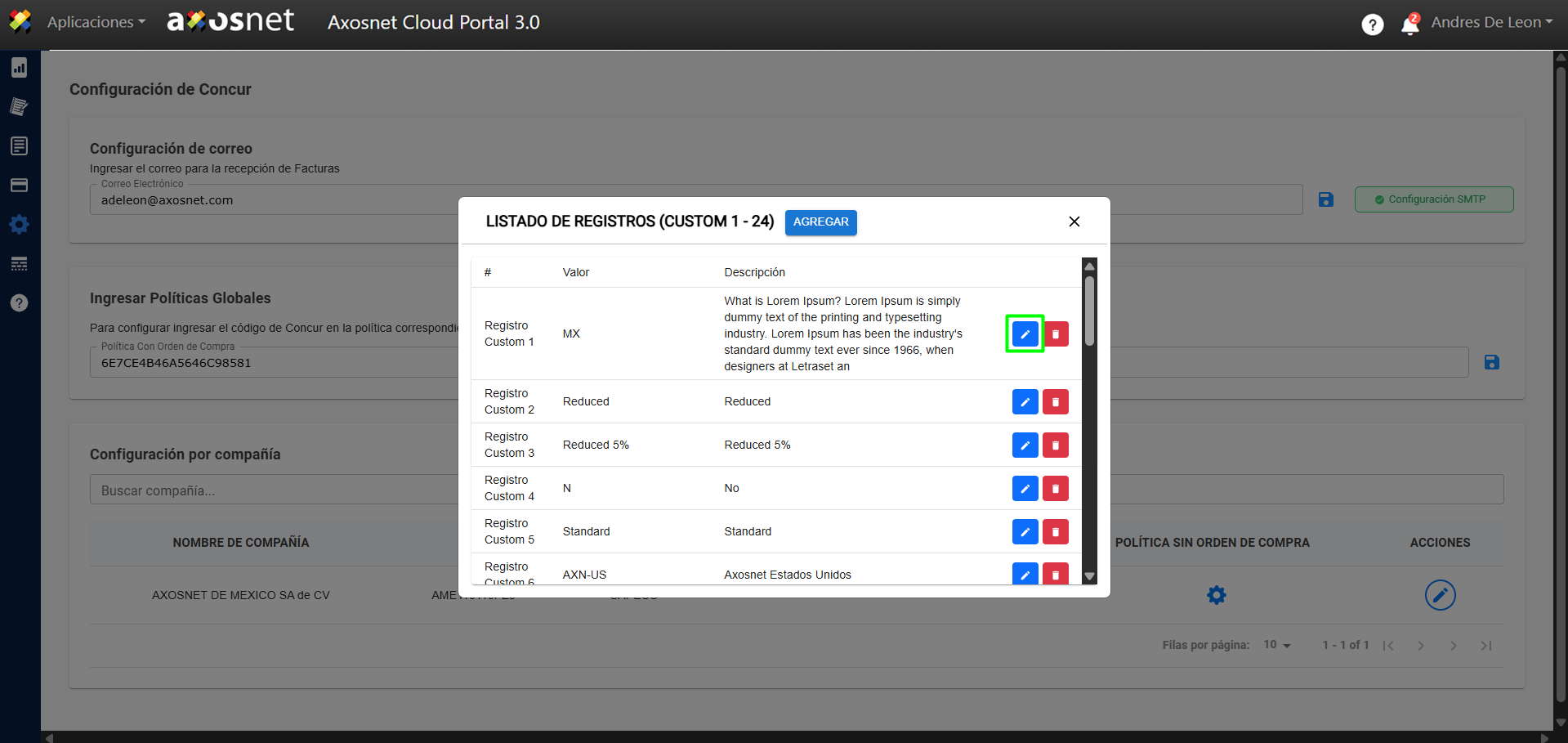This screenshot has height=743, width=1568.
Task: Save the global policy with the disk icon
Action: click(1492, 362)
